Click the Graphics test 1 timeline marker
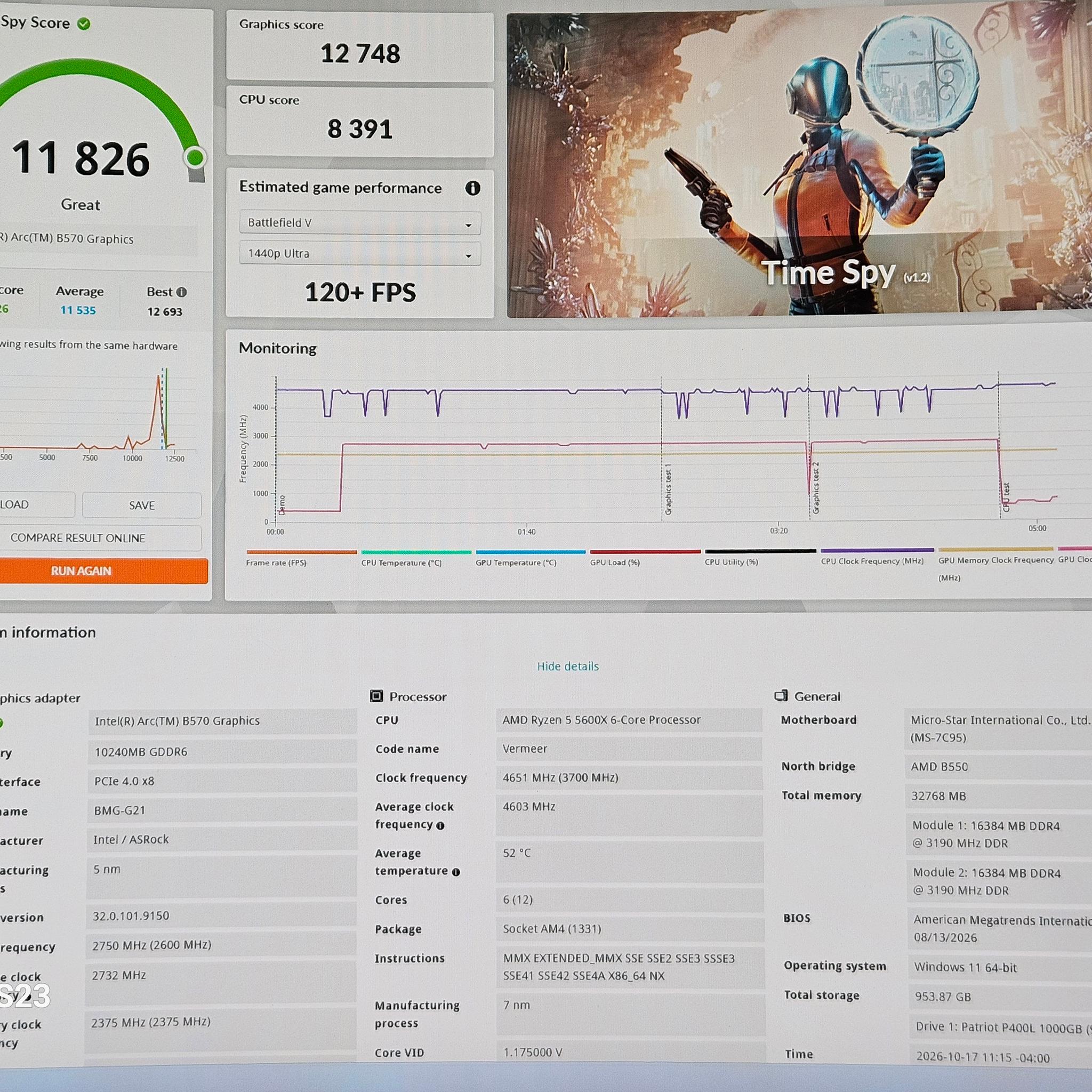This screenshot has height=1092, width=1092. pyautogui.click(x=668, y=489)
